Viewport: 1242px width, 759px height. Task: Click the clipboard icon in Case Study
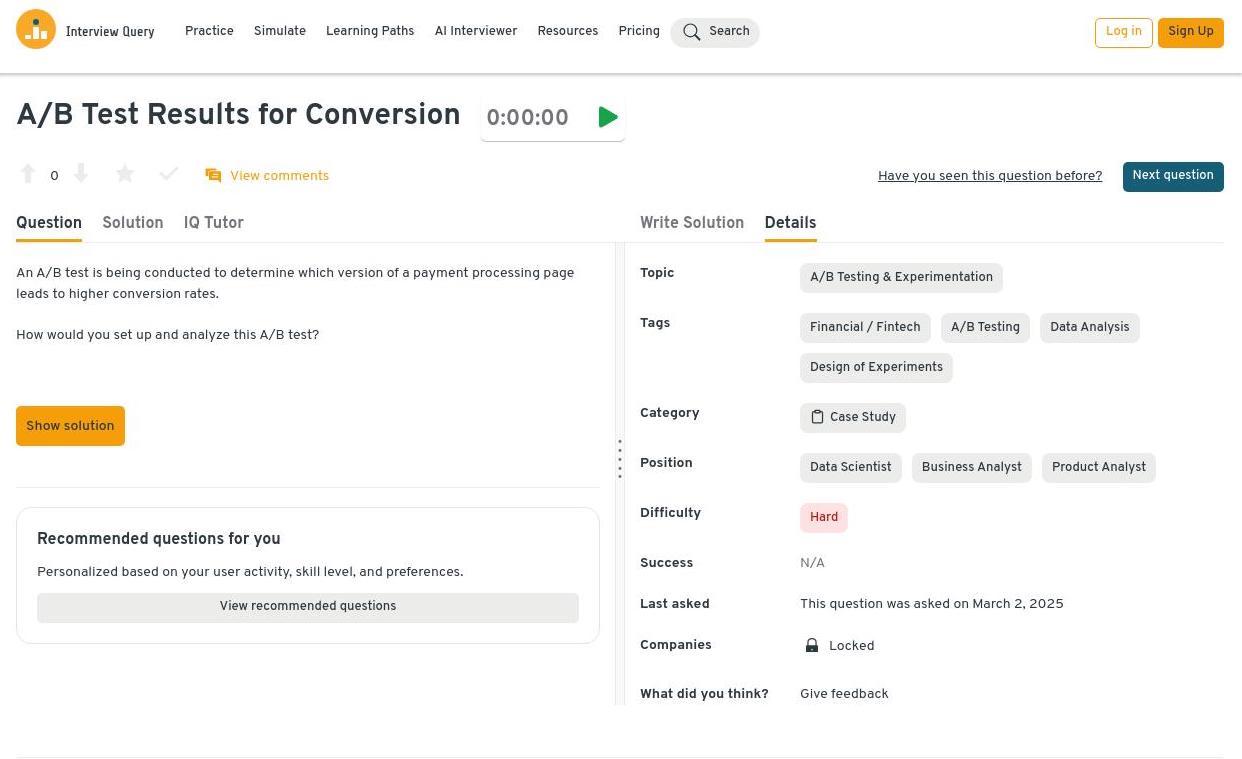817,417
